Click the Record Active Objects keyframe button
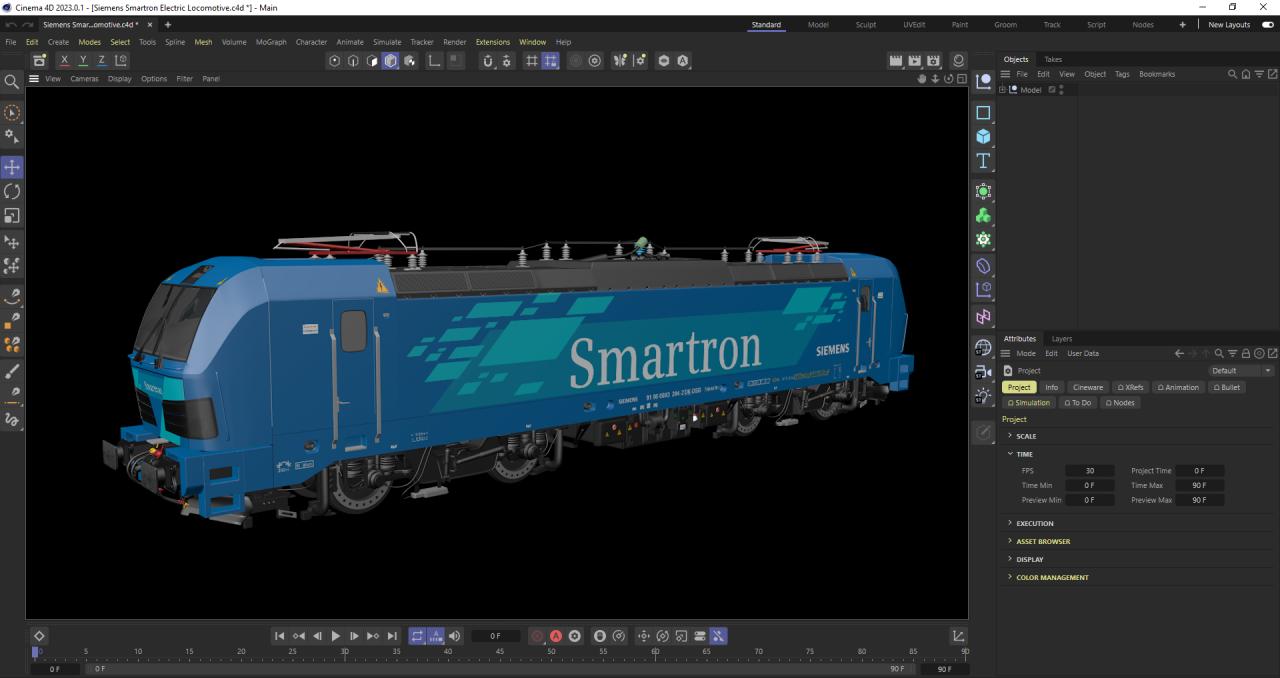Image resolution: width=1280 pixels, height=678 pixels. pos(537,636)
